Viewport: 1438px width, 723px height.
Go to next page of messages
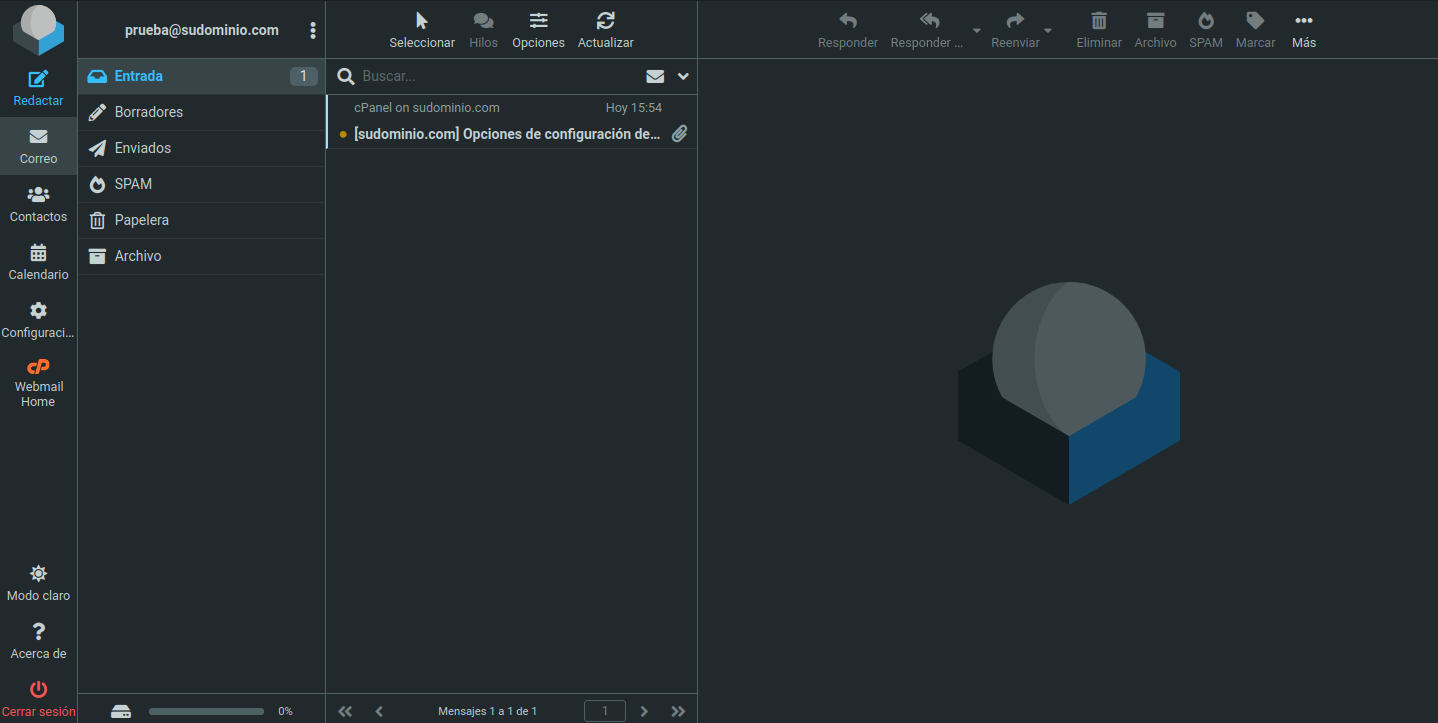pyautogui.click(x=644, y=711)
